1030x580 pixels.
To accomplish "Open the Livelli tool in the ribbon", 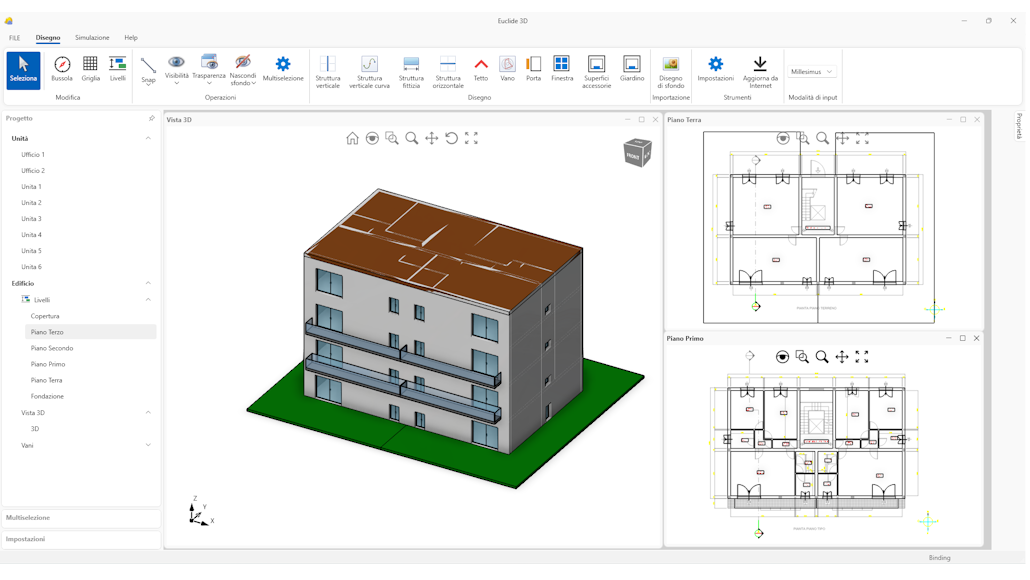I will (x=118, y=69).
